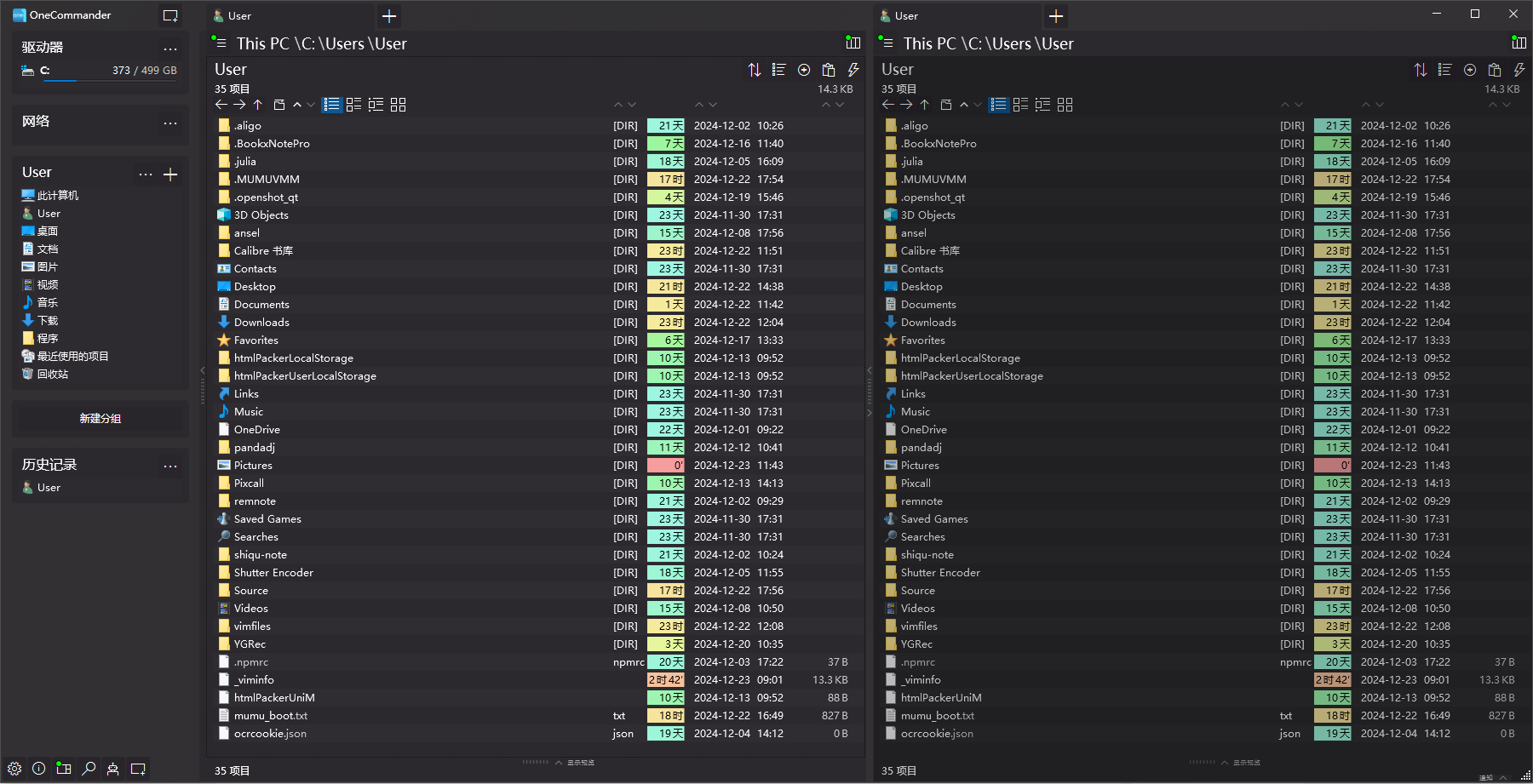Click the C: drive usage bar
The width and height of the screenshot is (1533, 784).
[100, 79]
